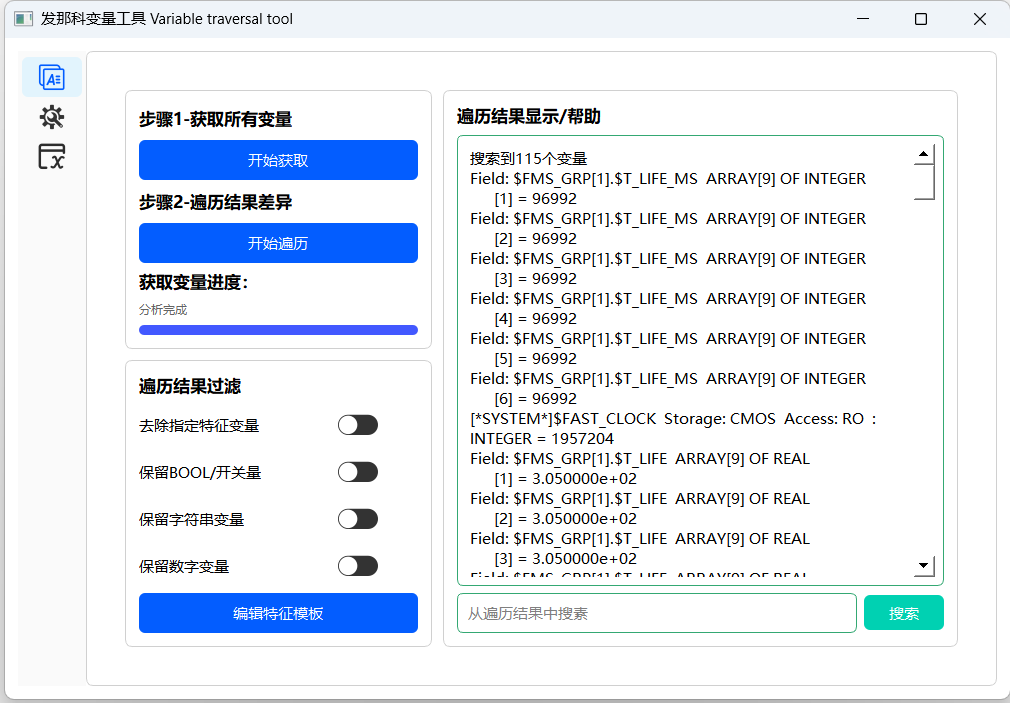The width and height of the screenshot is (1010, 703).
Task: Maximize the Variable traversal tool window
Action: point(921,19)
